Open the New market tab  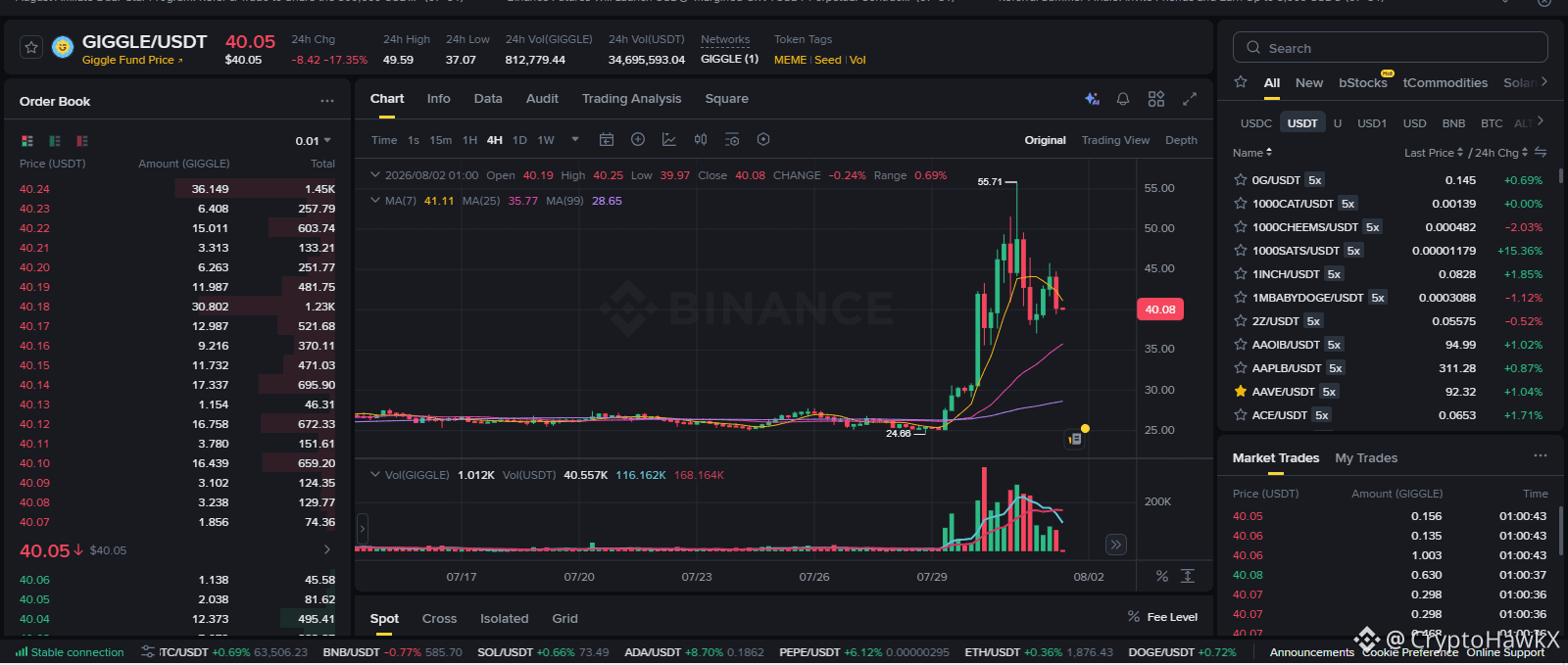pyautogui.click(x=1308, y=83)
